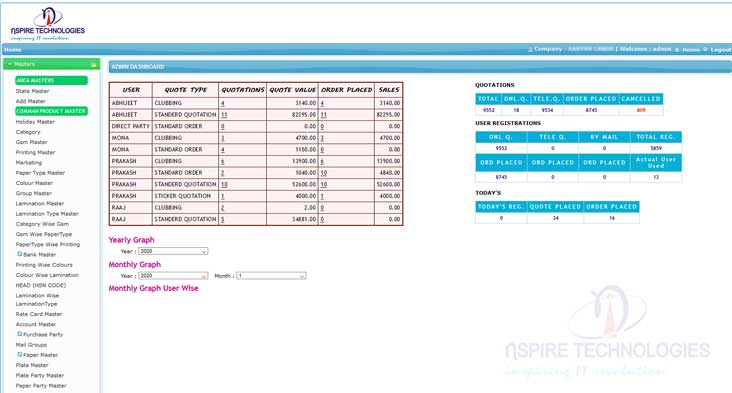Click the folder icon in Masters header
This screenshot has height=393, width=732.
tap(93, 65)
